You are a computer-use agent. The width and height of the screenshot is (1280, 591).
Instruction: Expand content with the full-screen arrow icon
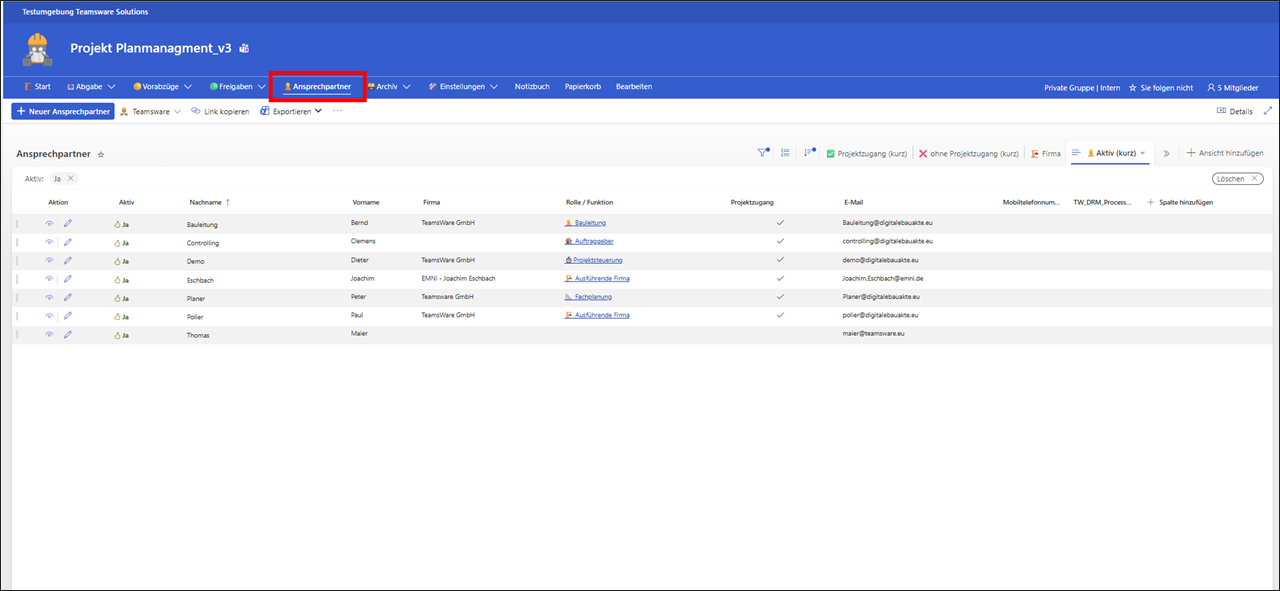click(1268, 111)
